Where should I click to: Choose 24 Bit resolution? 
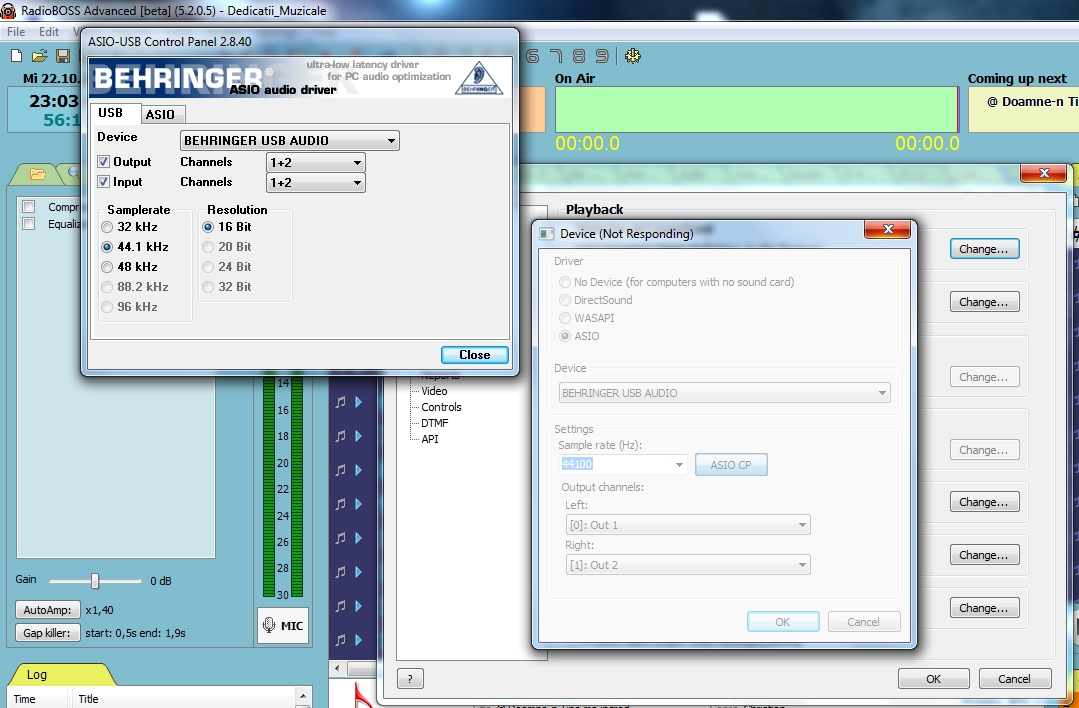click(208, 267)
